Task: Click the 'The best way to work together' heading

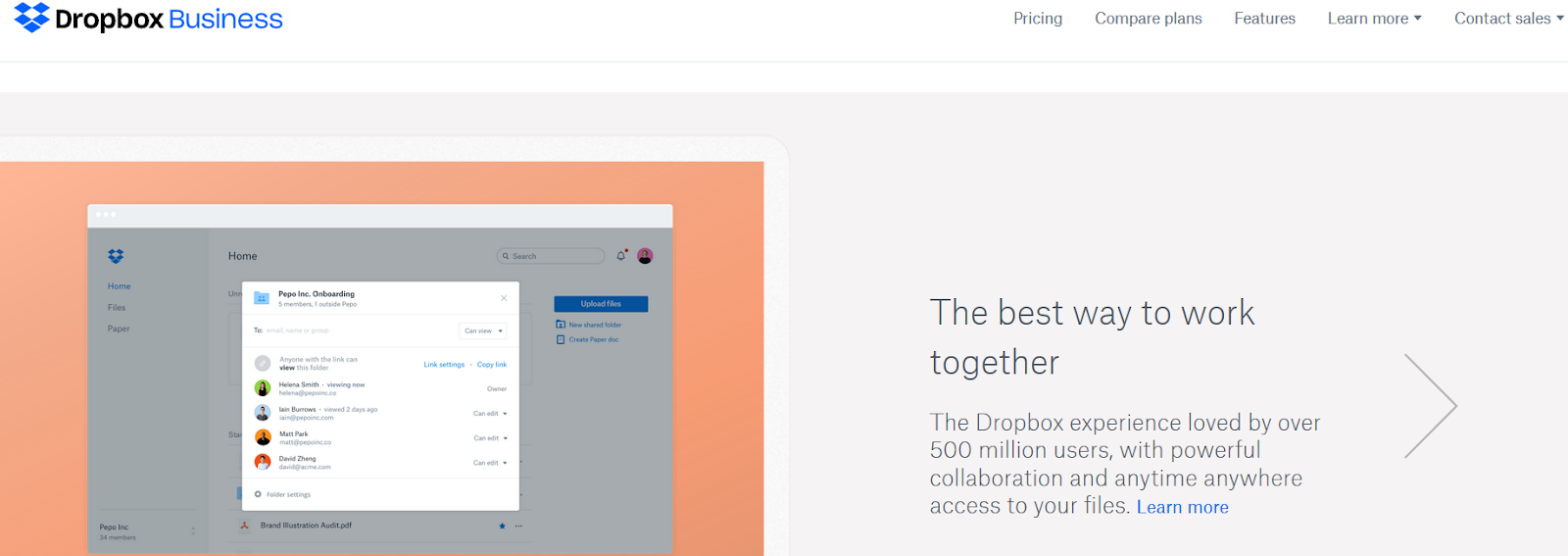Action: coord(1092,337)
